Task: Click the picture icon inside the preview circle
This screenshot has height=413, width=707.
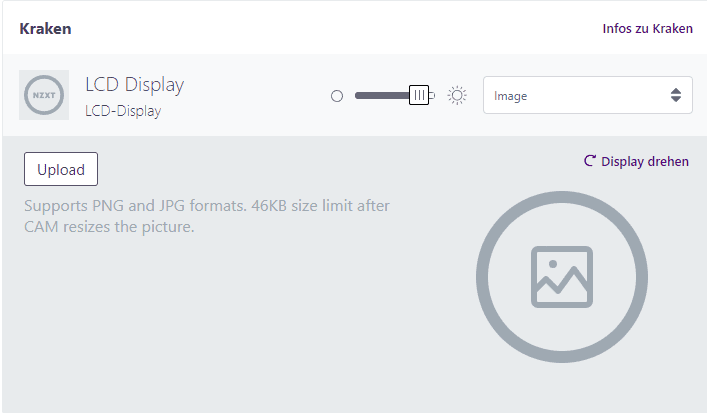Action: pyautogui.click(x=562, y=277)
